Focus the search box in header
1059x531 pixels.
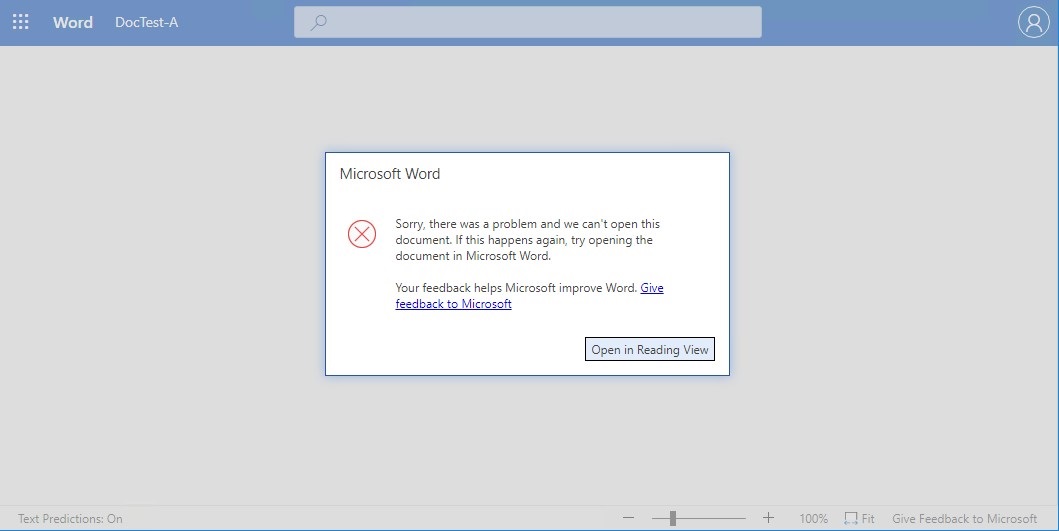click(x=527, y=22)
